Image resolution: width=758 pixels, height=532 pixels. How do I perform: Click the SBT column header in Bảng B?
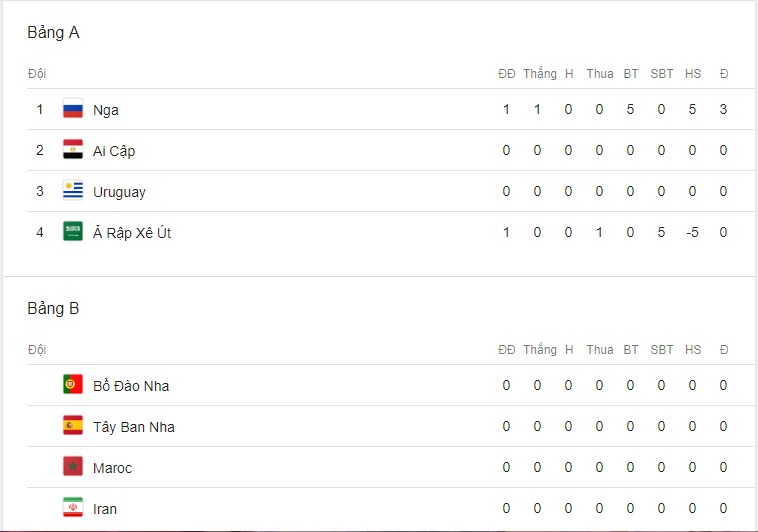662,350
